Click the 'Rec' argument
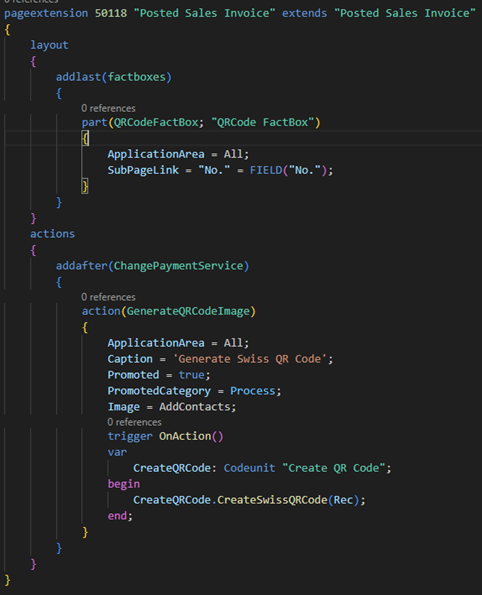Screen dimensions: 482x595 343,500
